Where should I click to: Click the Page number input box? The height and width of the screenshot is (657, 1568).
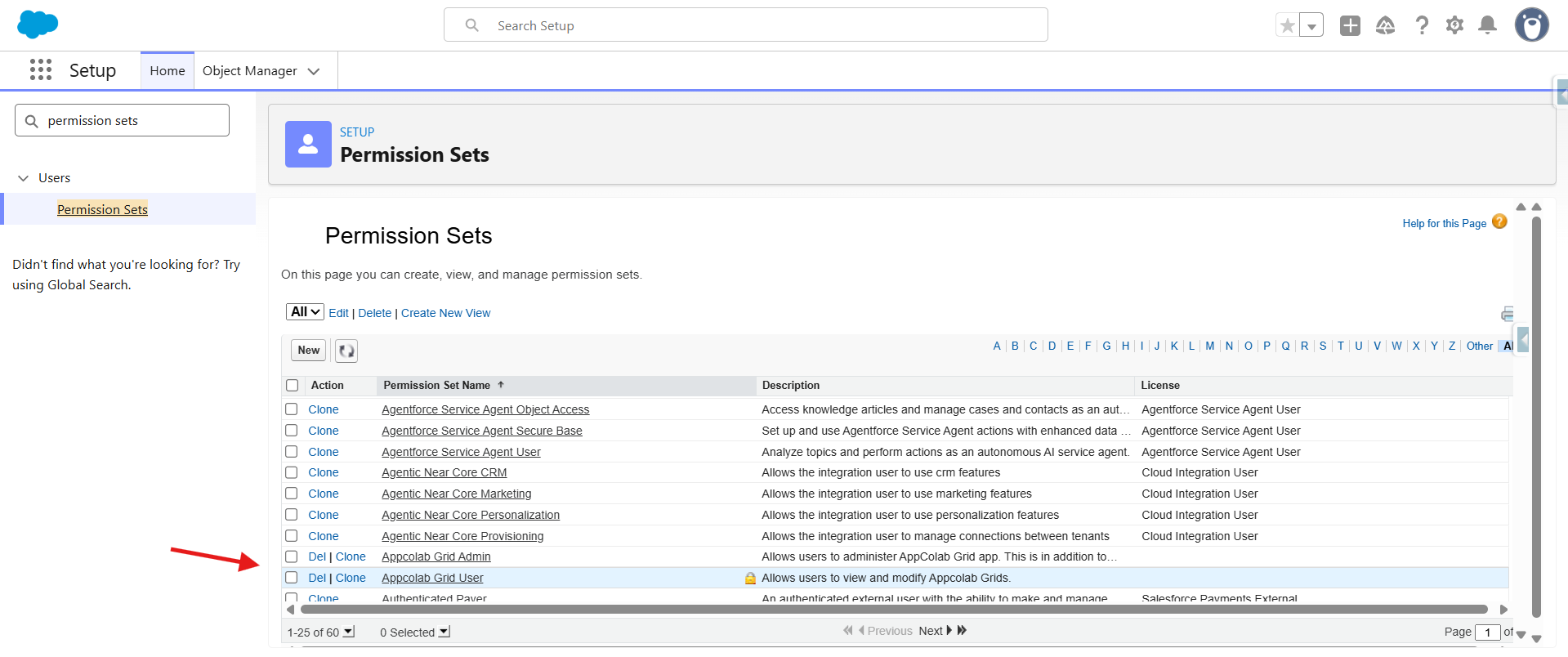(x=1488, y=632)
